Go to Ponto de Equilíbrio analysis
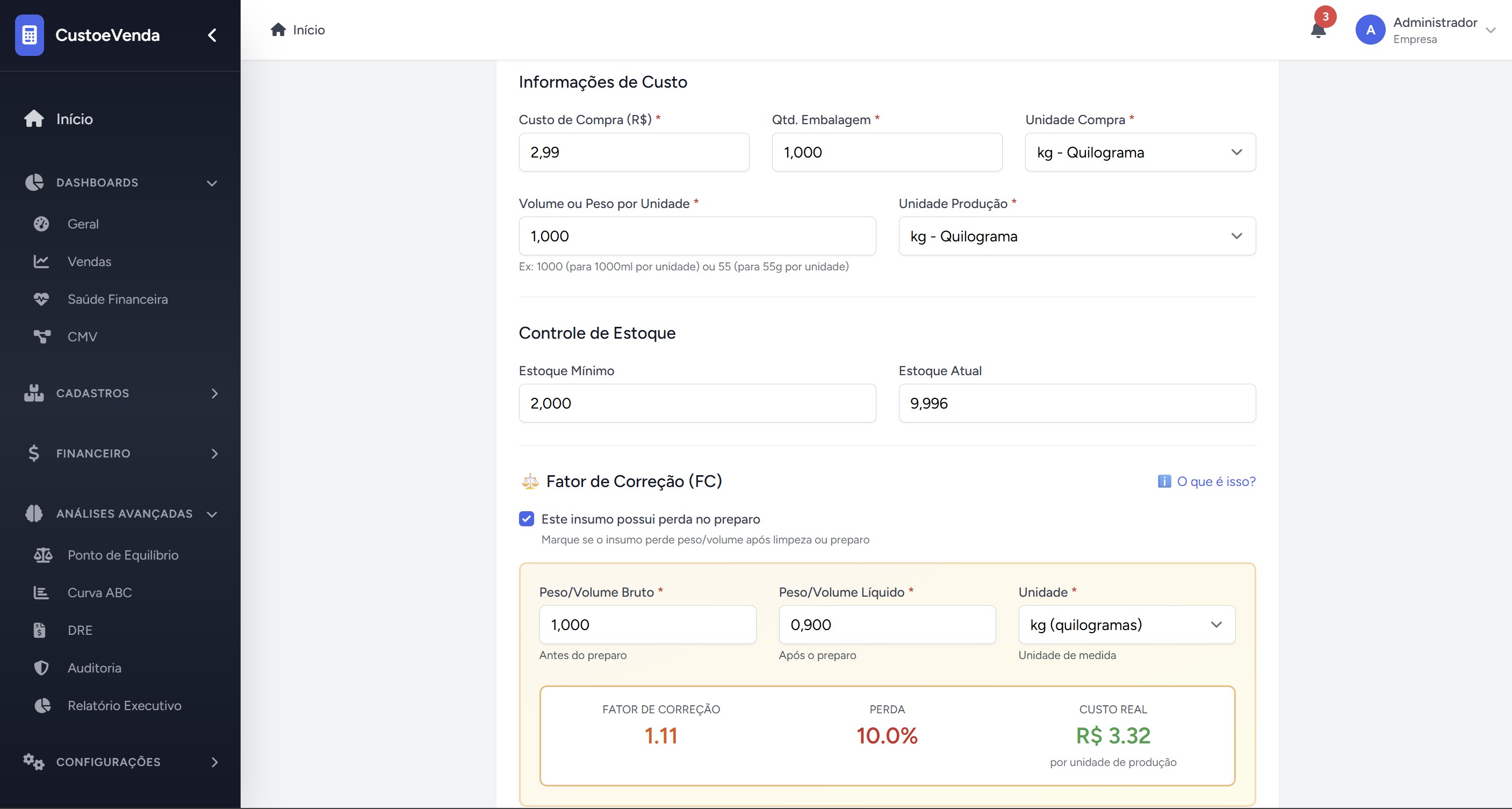1512x809 pixels. pyautogui.click(x=122, y=555)
